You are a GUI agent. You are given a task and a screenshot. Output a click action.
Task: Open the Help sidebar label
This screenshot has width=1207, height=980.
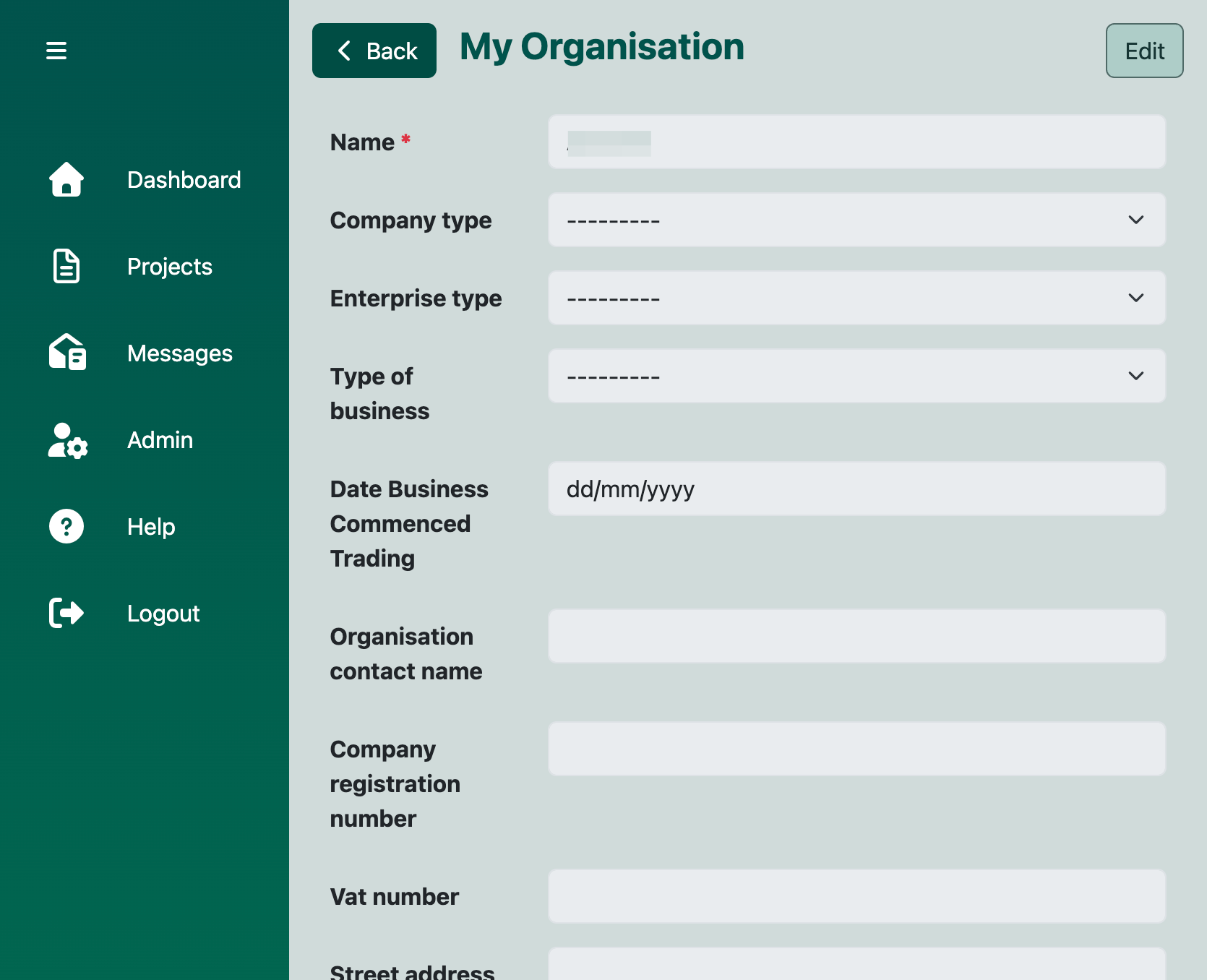point(151,527)
